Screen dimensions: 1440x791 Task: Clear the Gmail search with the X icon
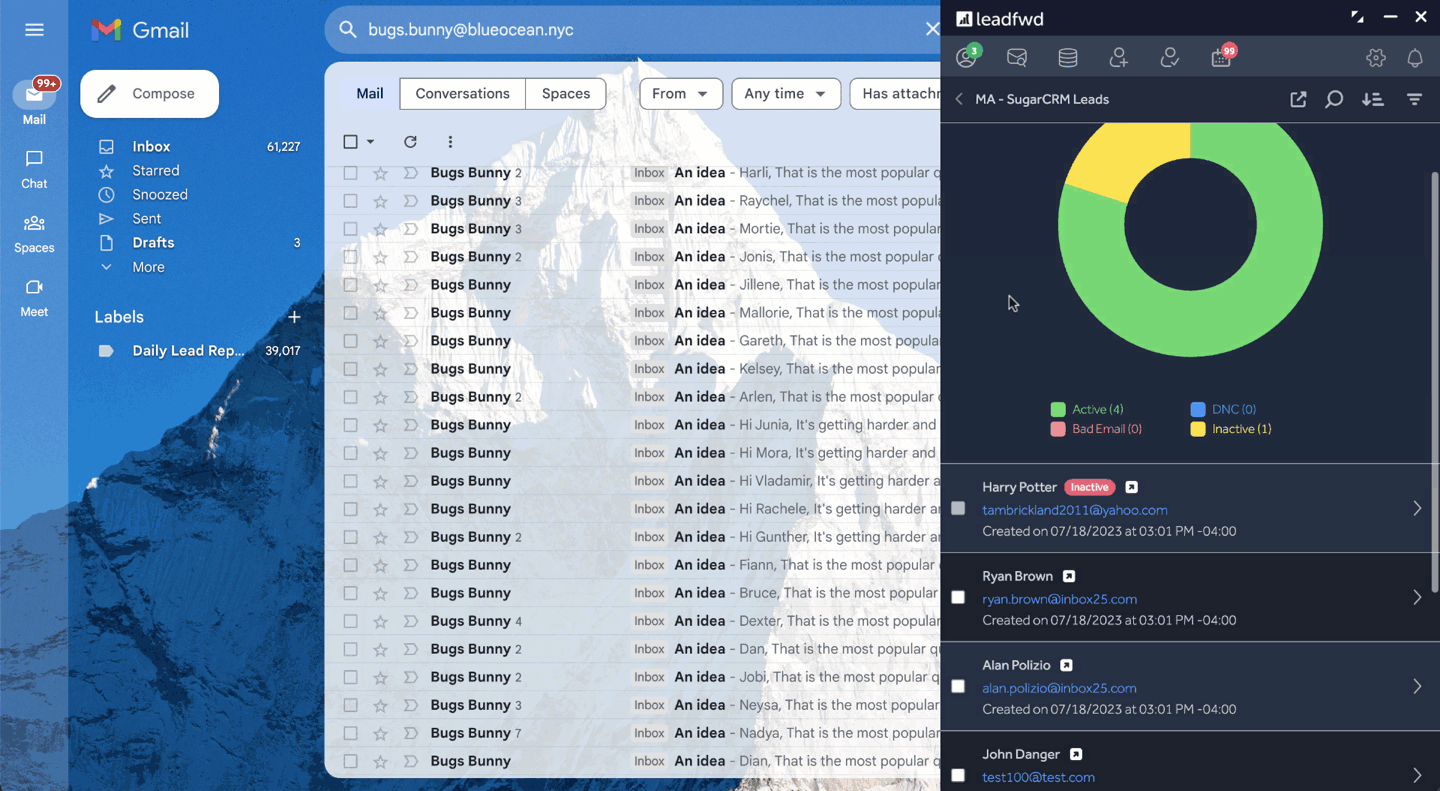932,30
